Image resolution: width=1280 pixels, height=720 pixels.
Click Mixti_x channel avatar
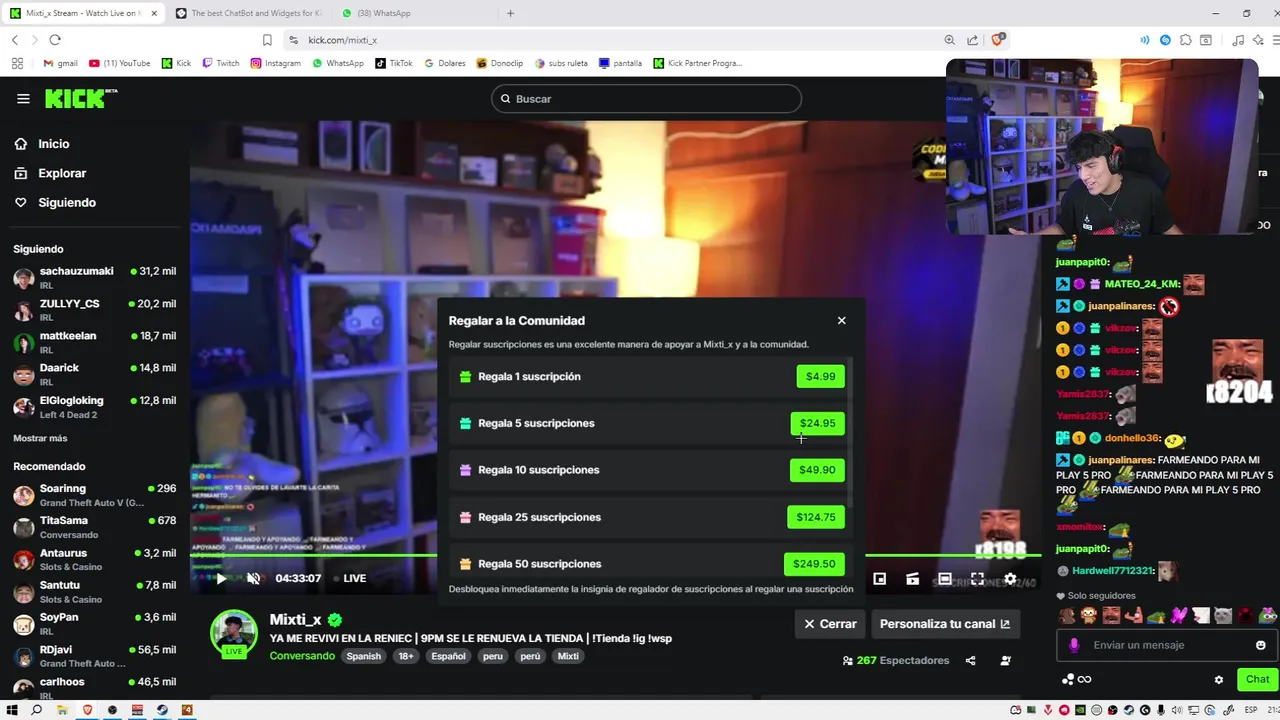click(x=234, y=633)
